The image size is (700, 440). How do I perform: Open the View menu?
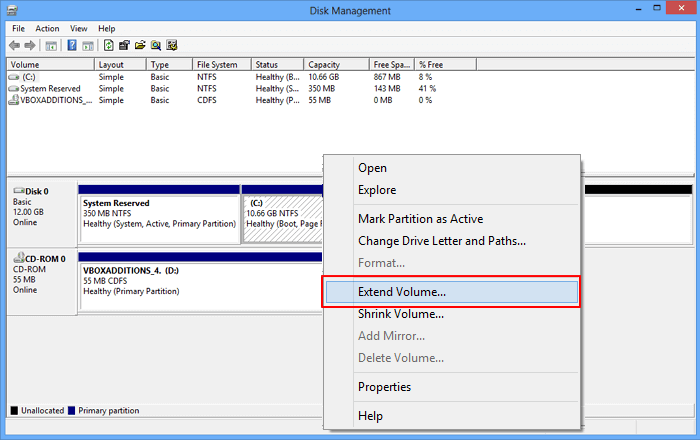(78, 29)
